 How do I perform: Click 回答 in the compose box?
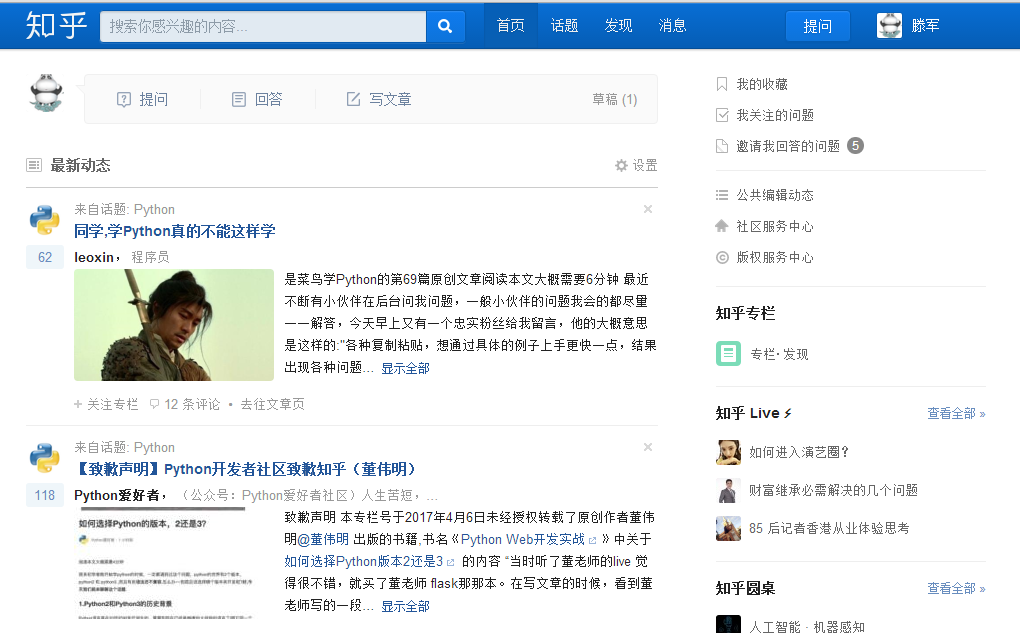tap(258, 100)
